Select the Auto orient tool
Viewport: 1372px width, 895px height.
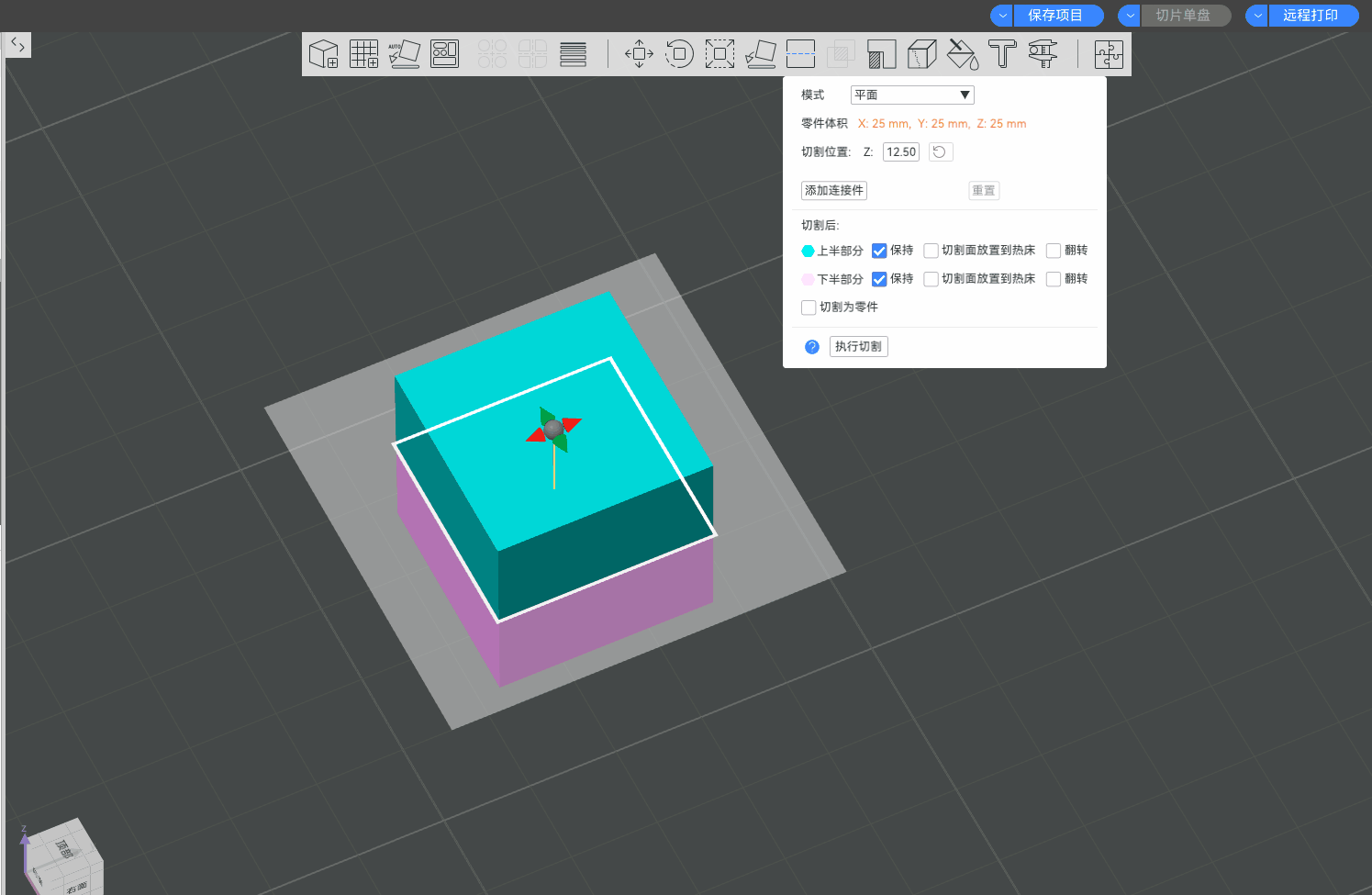tap(404, 54)
